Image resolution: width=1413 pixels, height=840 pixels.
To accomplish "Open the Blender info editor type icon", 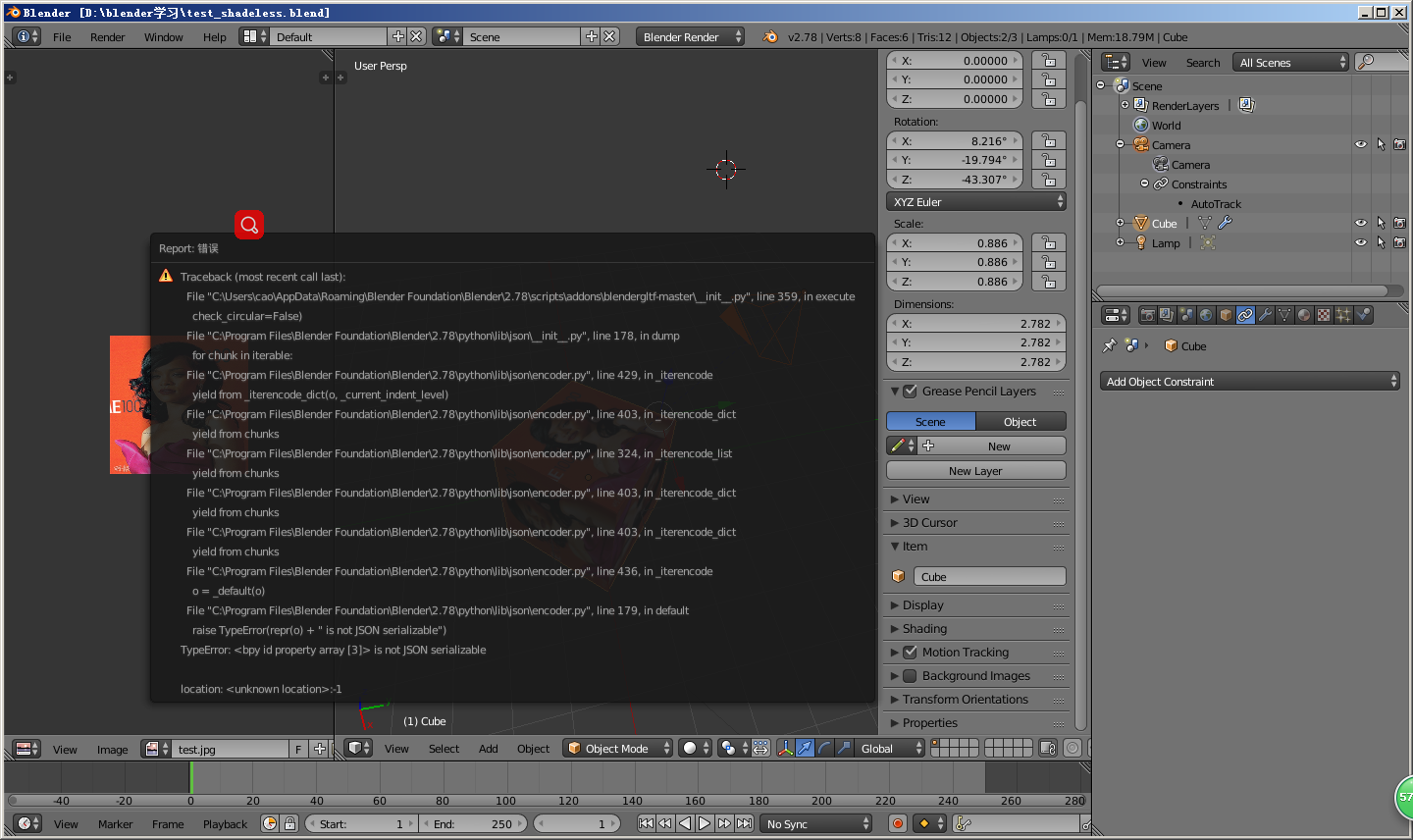I will click(27, 36).
